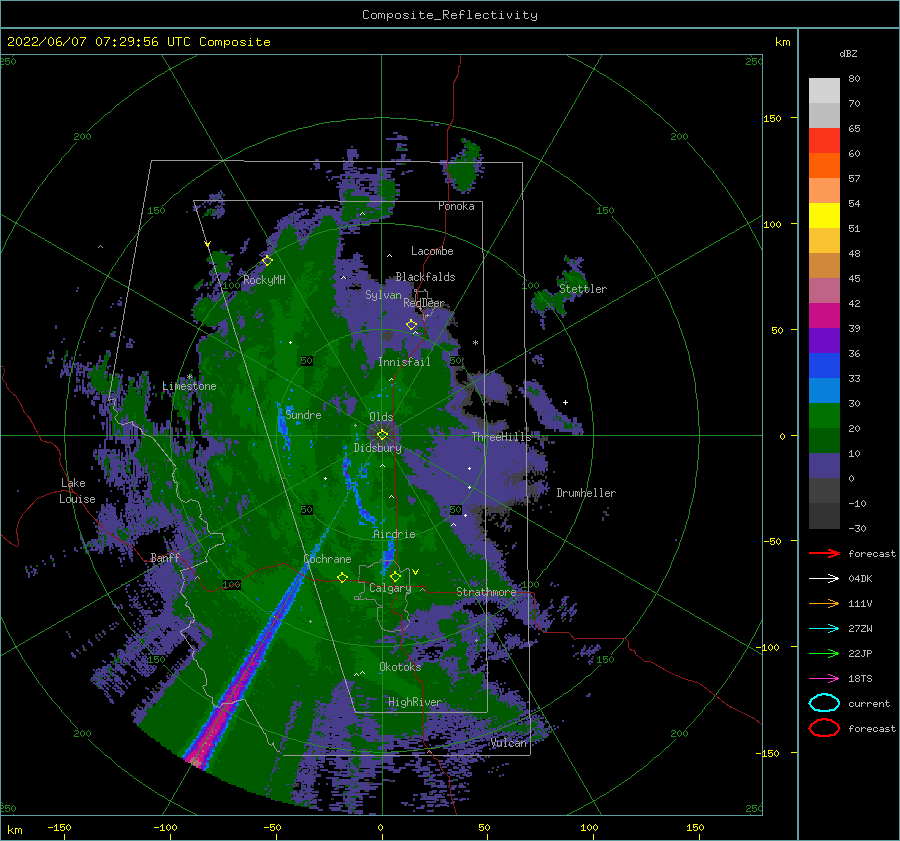
Task: Select the darkest gray swatch between -10 and -30
Action: [824, 516]
